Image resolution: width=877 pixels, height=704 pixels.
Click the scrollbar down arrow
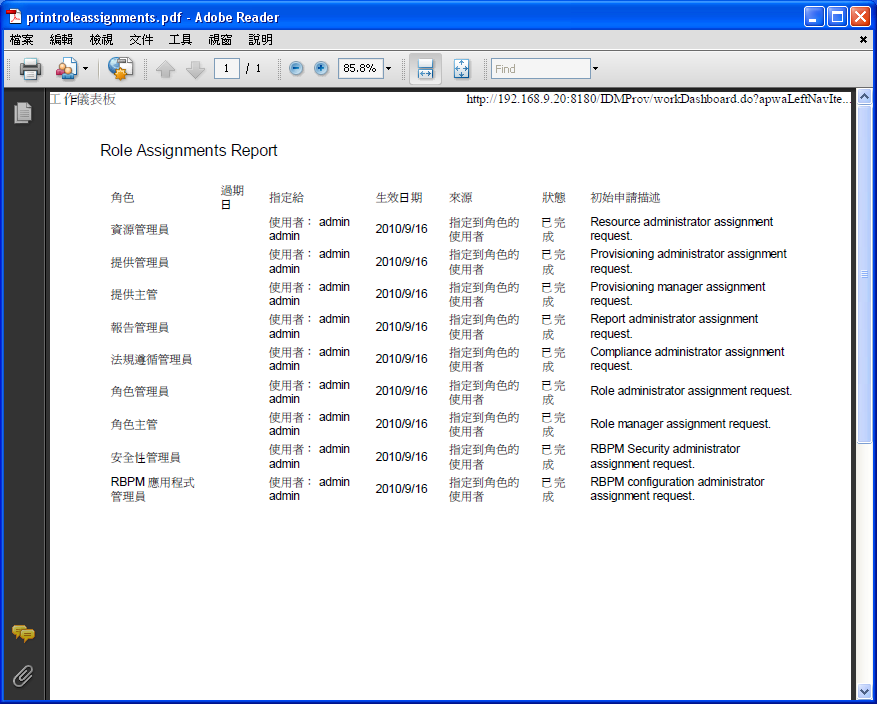864,692
